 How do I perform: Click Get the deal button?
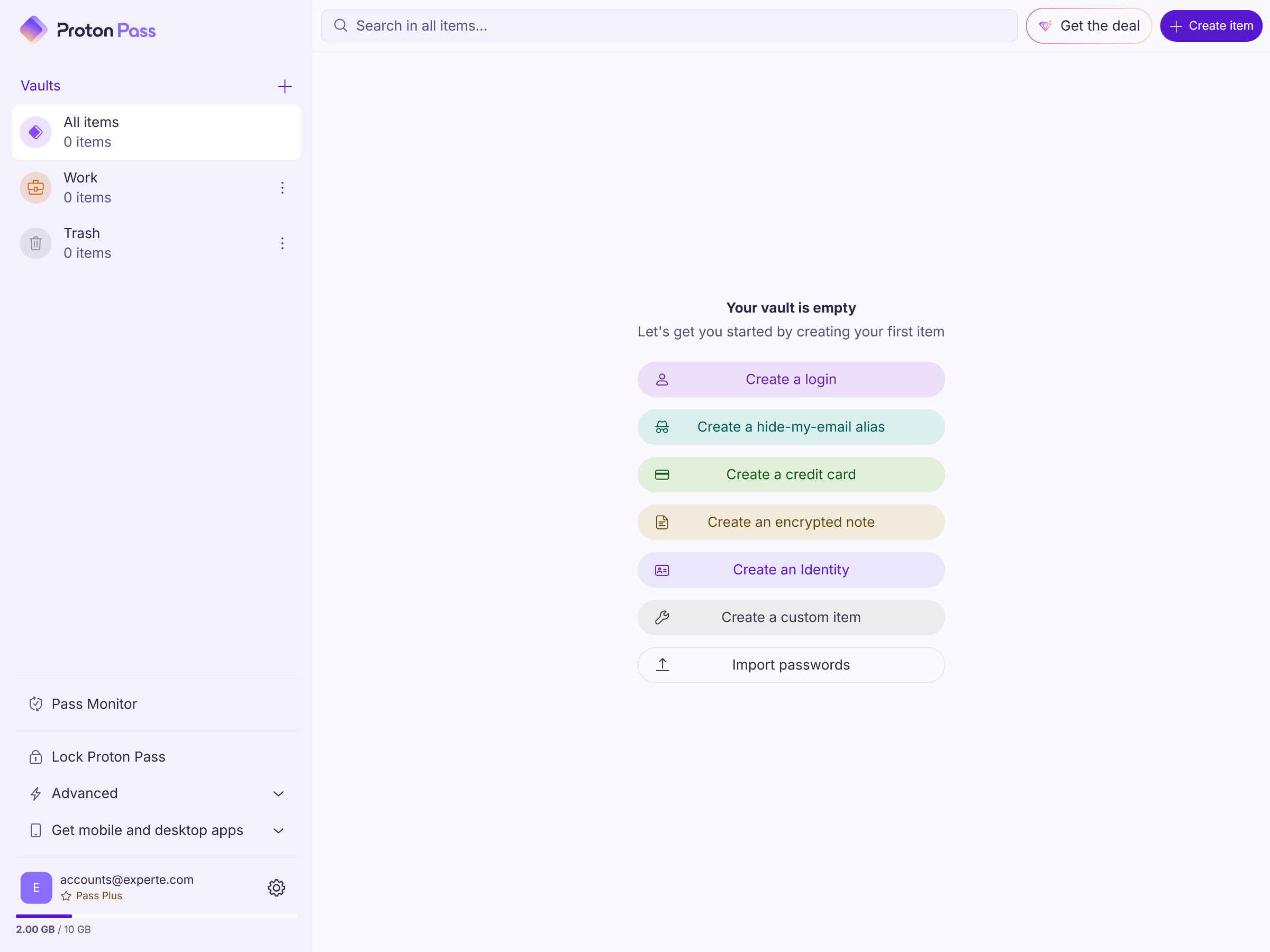(x=1088, y=26)
